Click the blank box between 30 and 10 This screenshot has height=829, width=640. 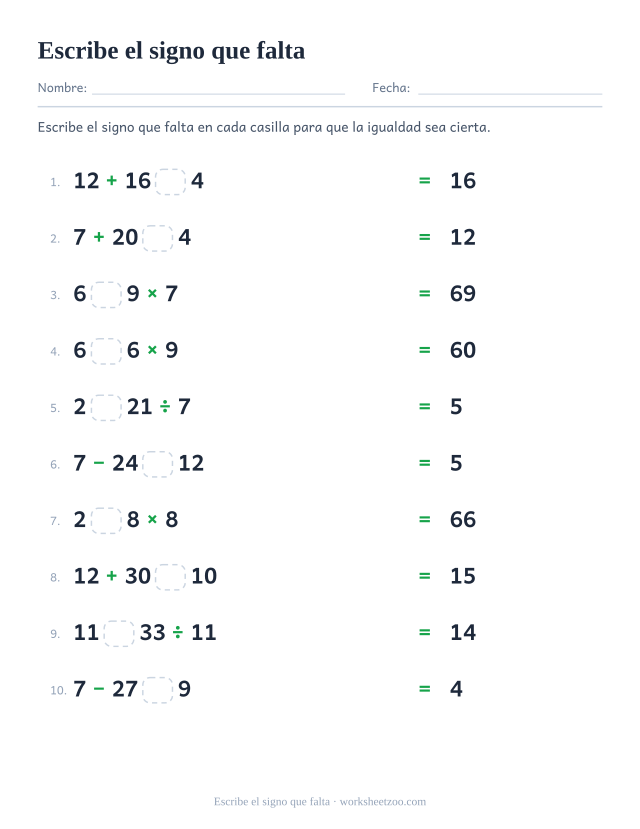(171, 577)
